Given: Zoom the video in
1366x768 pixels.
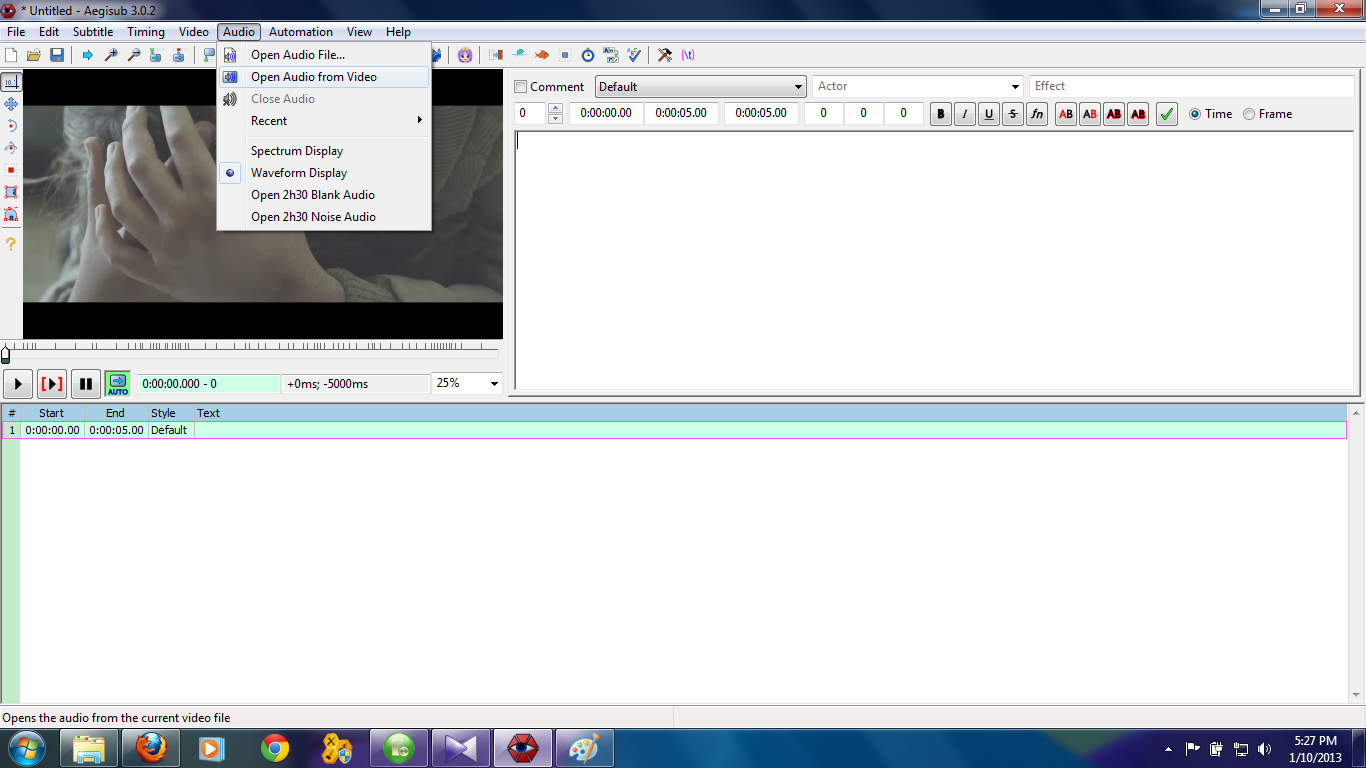Looking at the screenshot, I should [113, 55].
